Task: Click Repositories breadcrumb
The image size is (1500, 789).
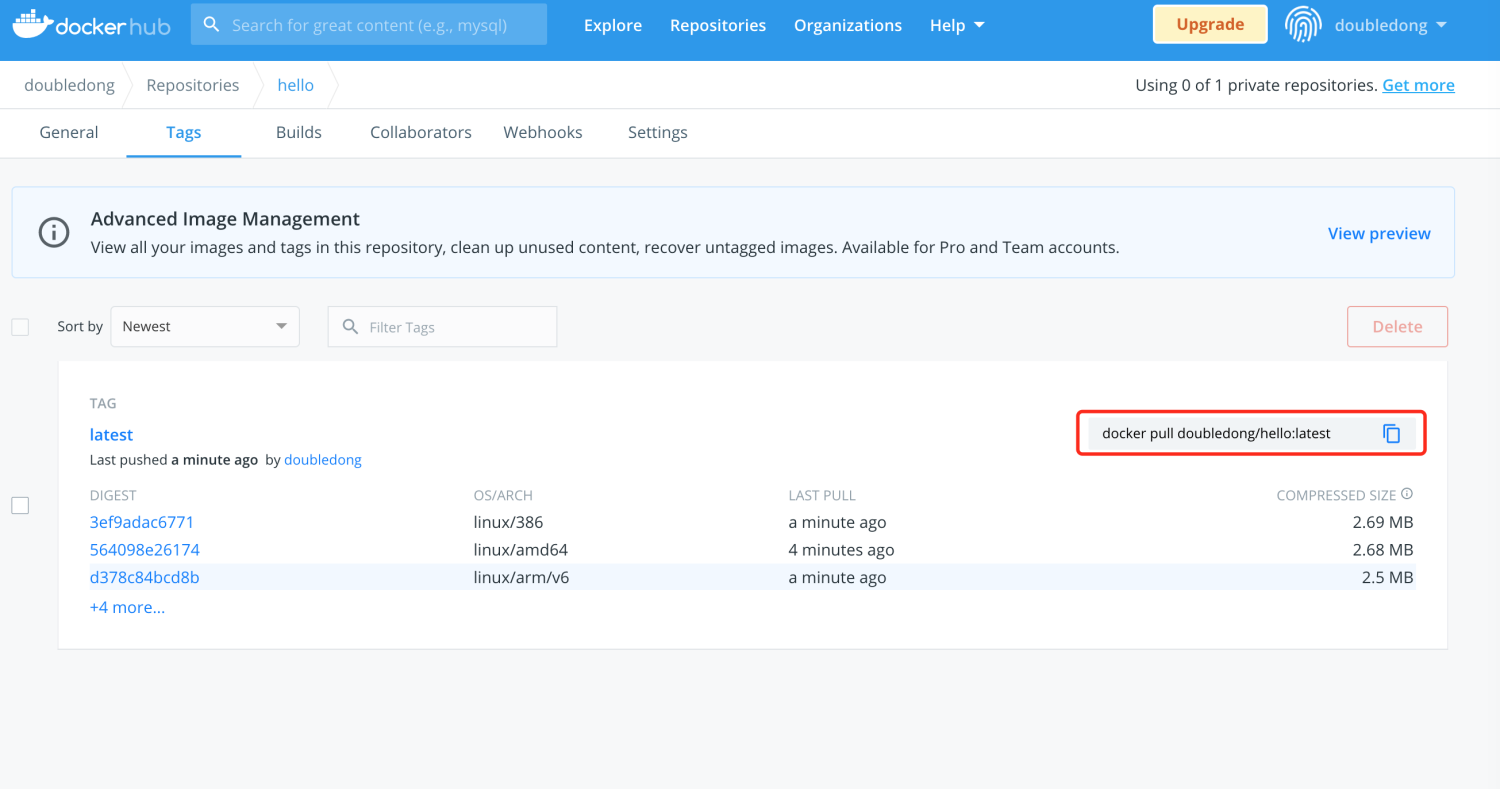Action: point(193,85)
